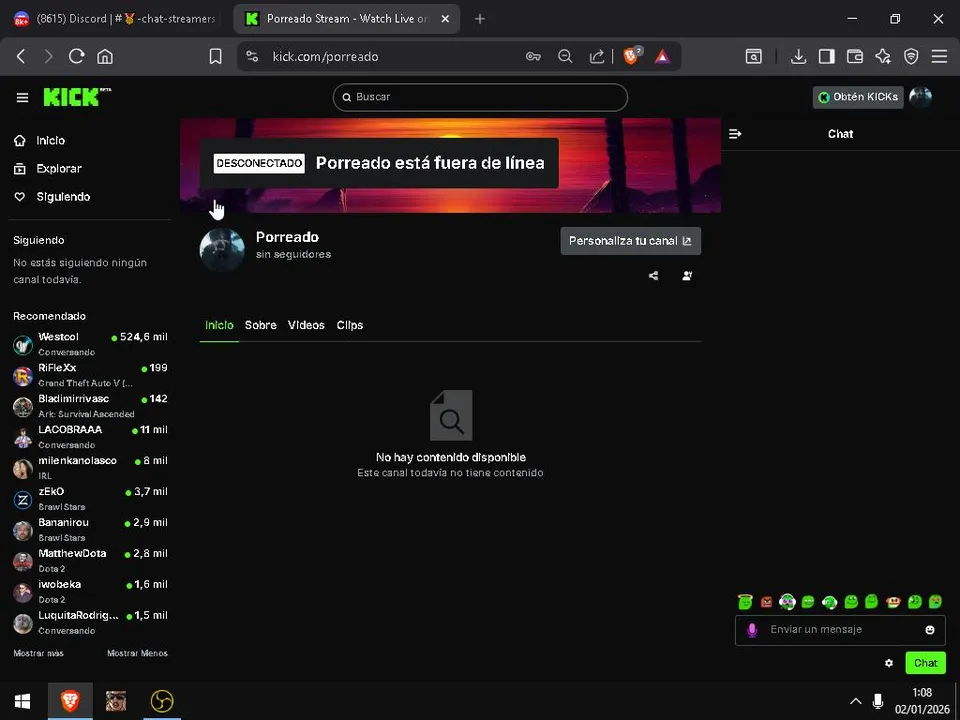
Task: Click the green Chat send button
Action: tap(925, 663)
